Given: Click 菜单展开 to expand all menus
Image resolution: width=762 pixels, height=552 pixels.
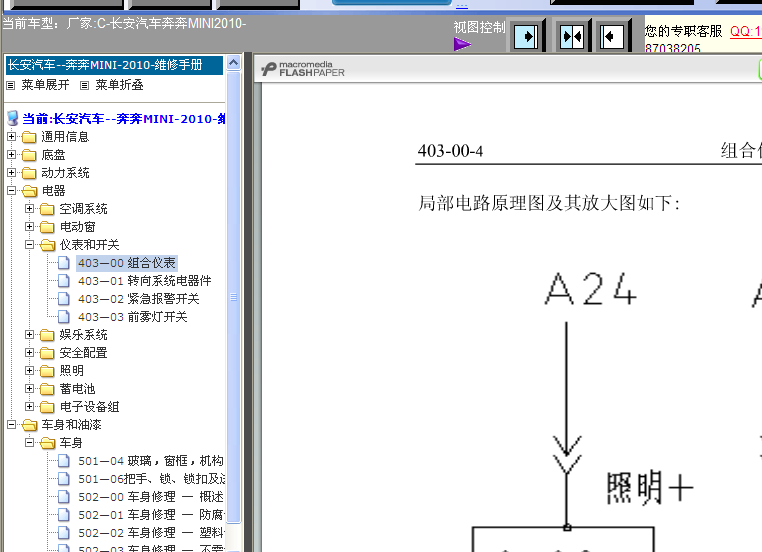Looking at the screenshot, I should pos(45,85).
